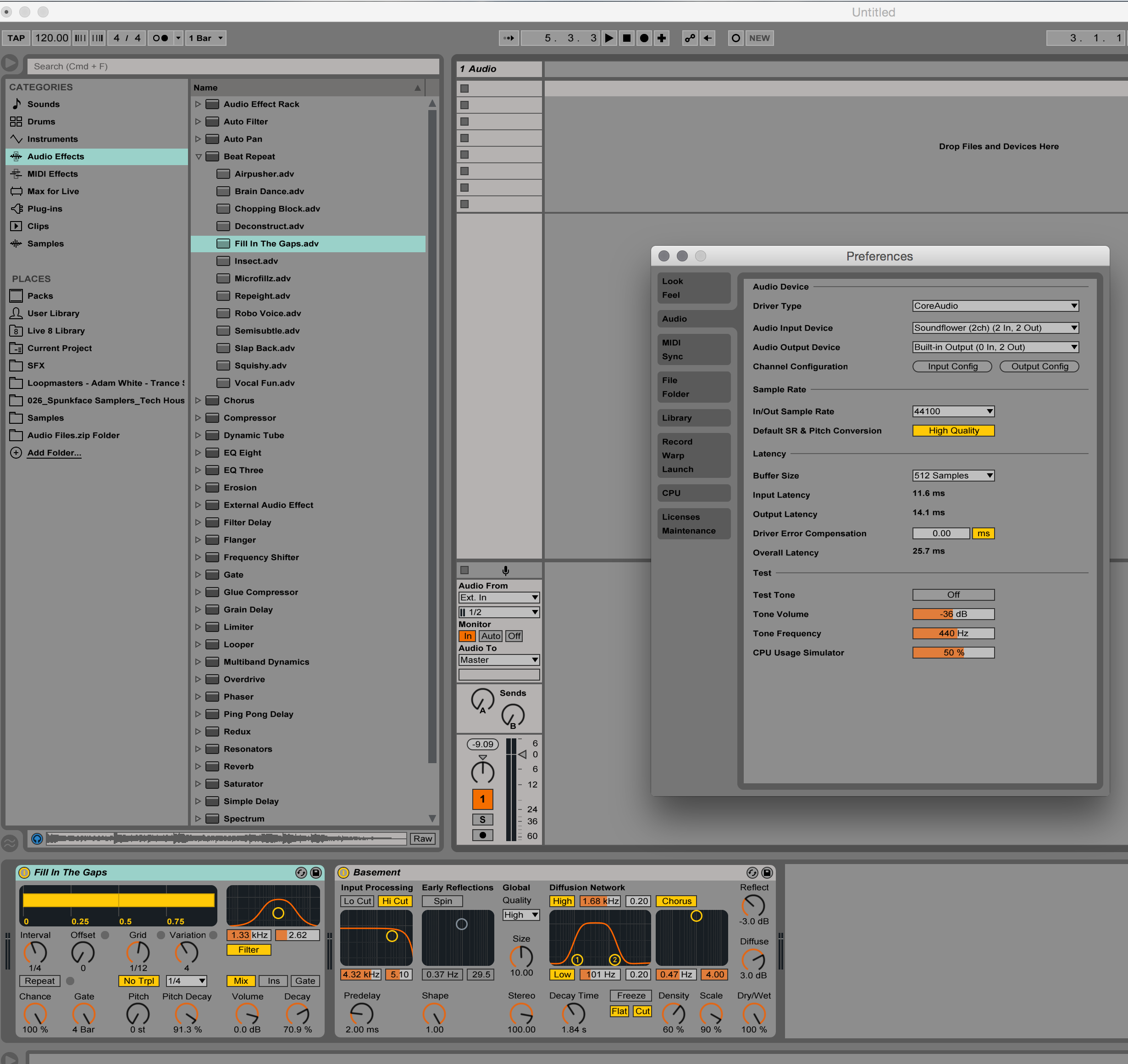Expand the Beat Repeat preset list
The width and height of the screenshot is (1128, 1064).
click(x=198, y=156)
